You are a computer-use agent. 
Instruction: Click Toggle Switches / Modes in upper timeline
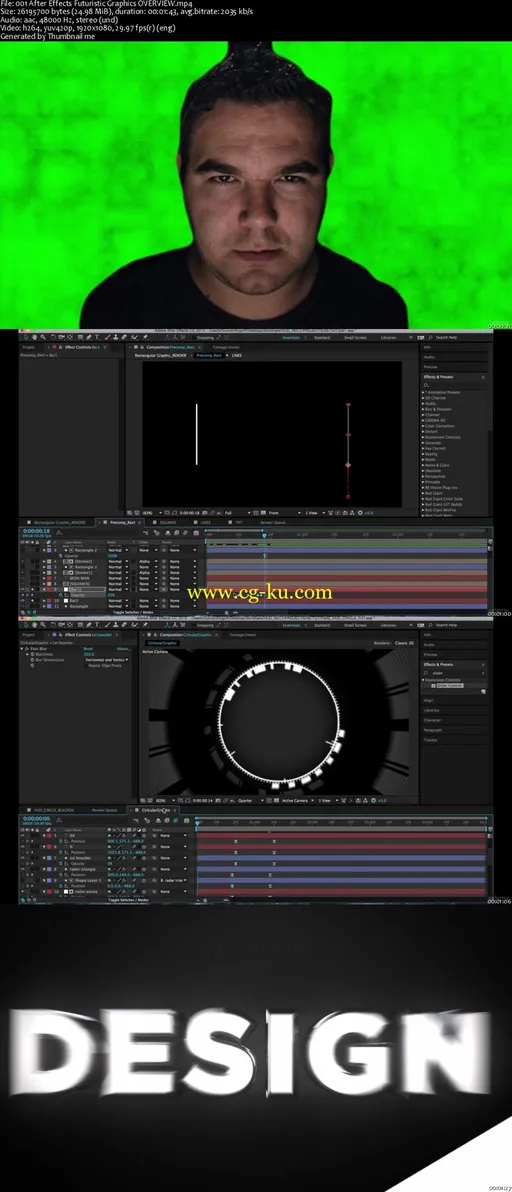click(133, 611)
